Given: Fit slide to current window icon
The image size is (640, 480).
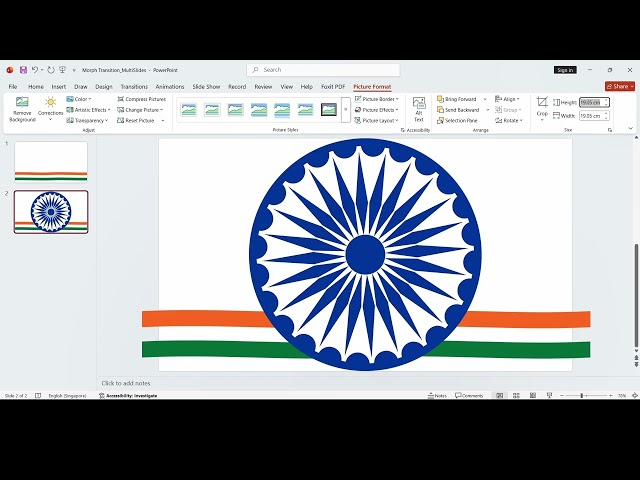Looking at the screenshot, I should click(635, 396).
